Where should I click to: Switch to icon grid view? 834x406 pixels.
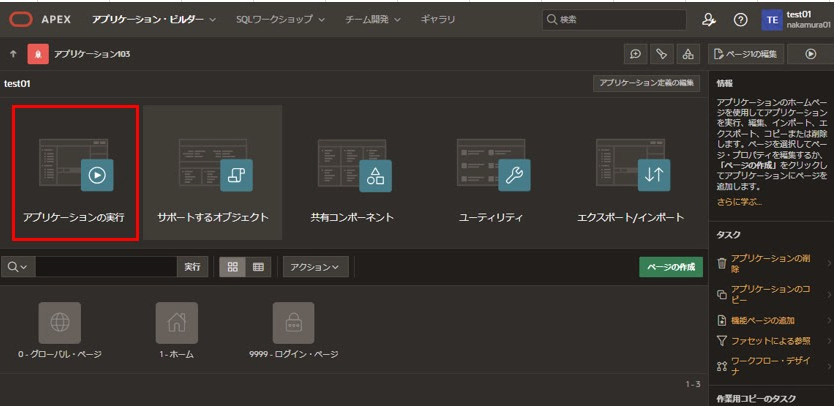231,267
